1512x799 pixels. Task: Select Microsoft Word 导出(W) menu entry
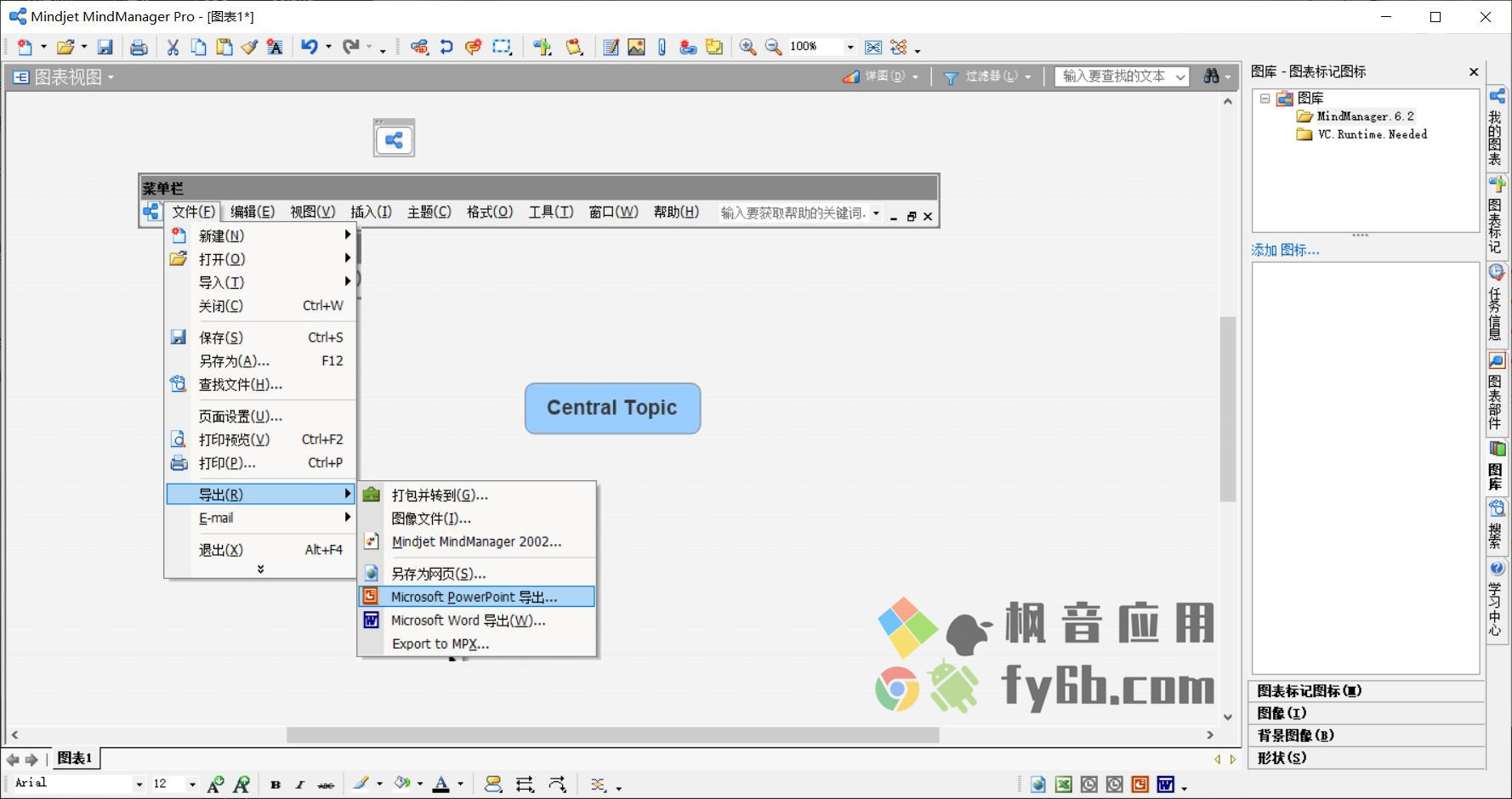click(x=476, y=620)
